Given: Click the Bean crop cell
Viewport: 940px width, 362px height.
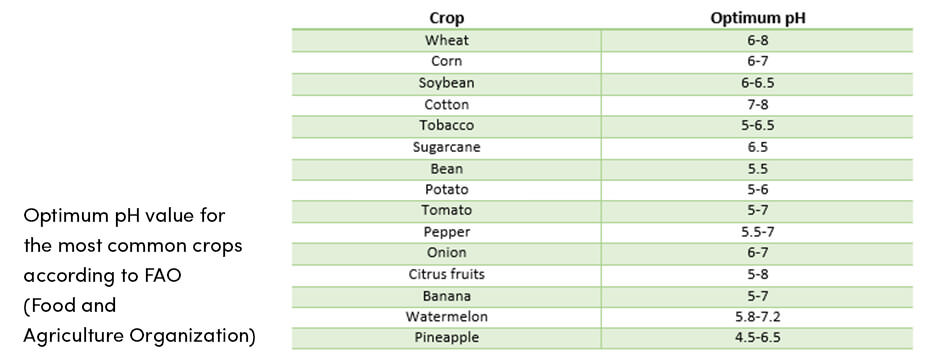Looking at the screenshot, I should click(447, 169).
